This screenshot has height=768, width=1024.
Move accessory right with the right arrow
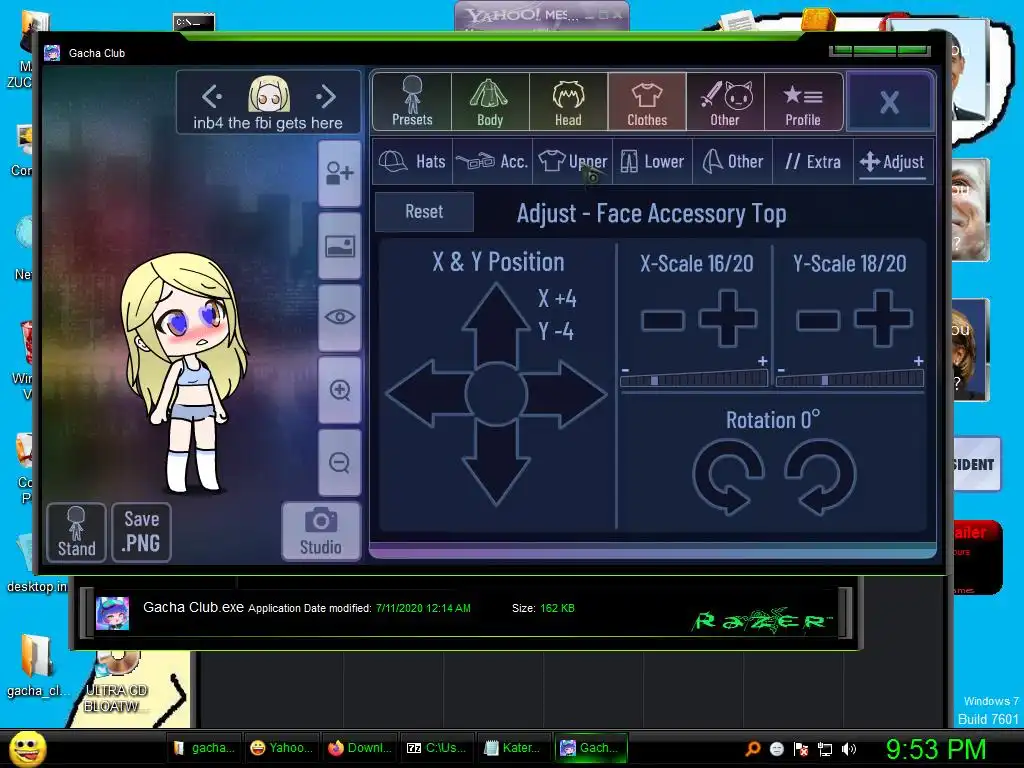[x=566, y=394]
